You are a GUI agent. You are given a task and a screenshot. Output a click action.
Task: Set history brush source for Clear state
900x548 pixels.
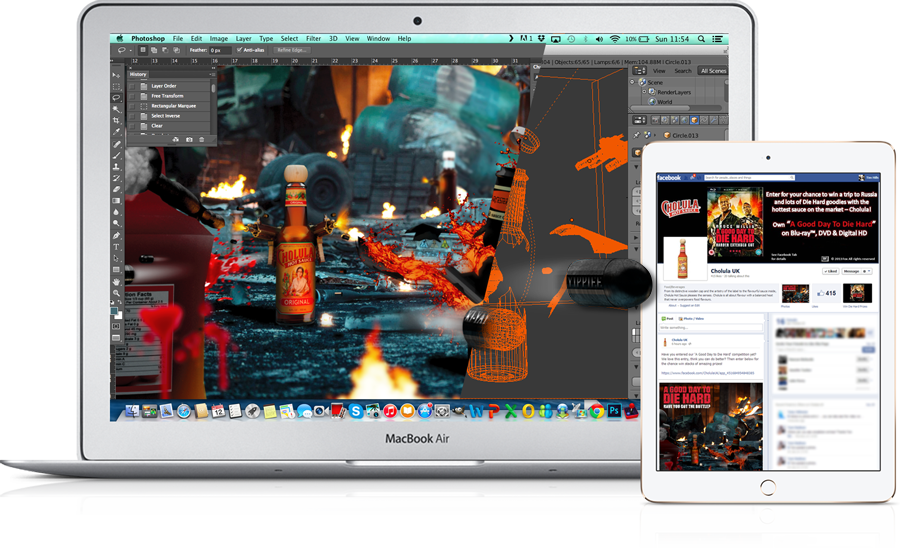click(132, 126)
